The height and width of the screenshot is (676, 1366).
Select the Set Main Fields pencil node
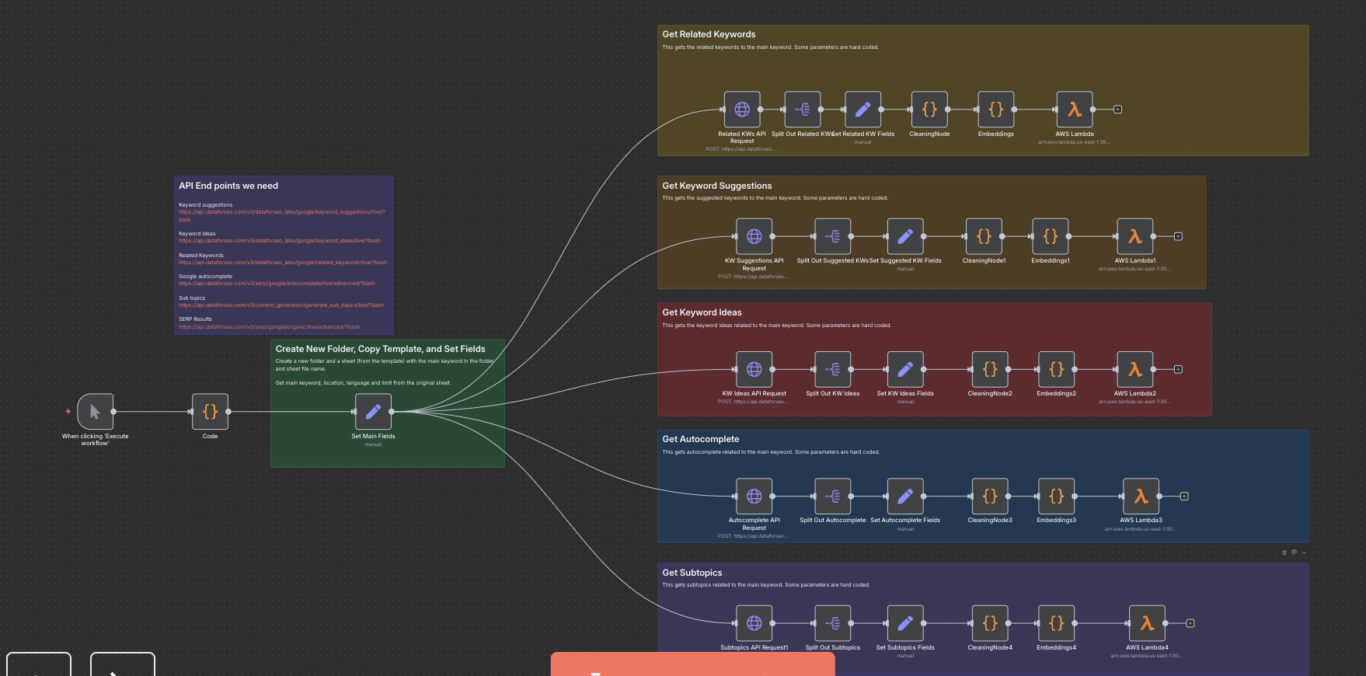[373, 411]
